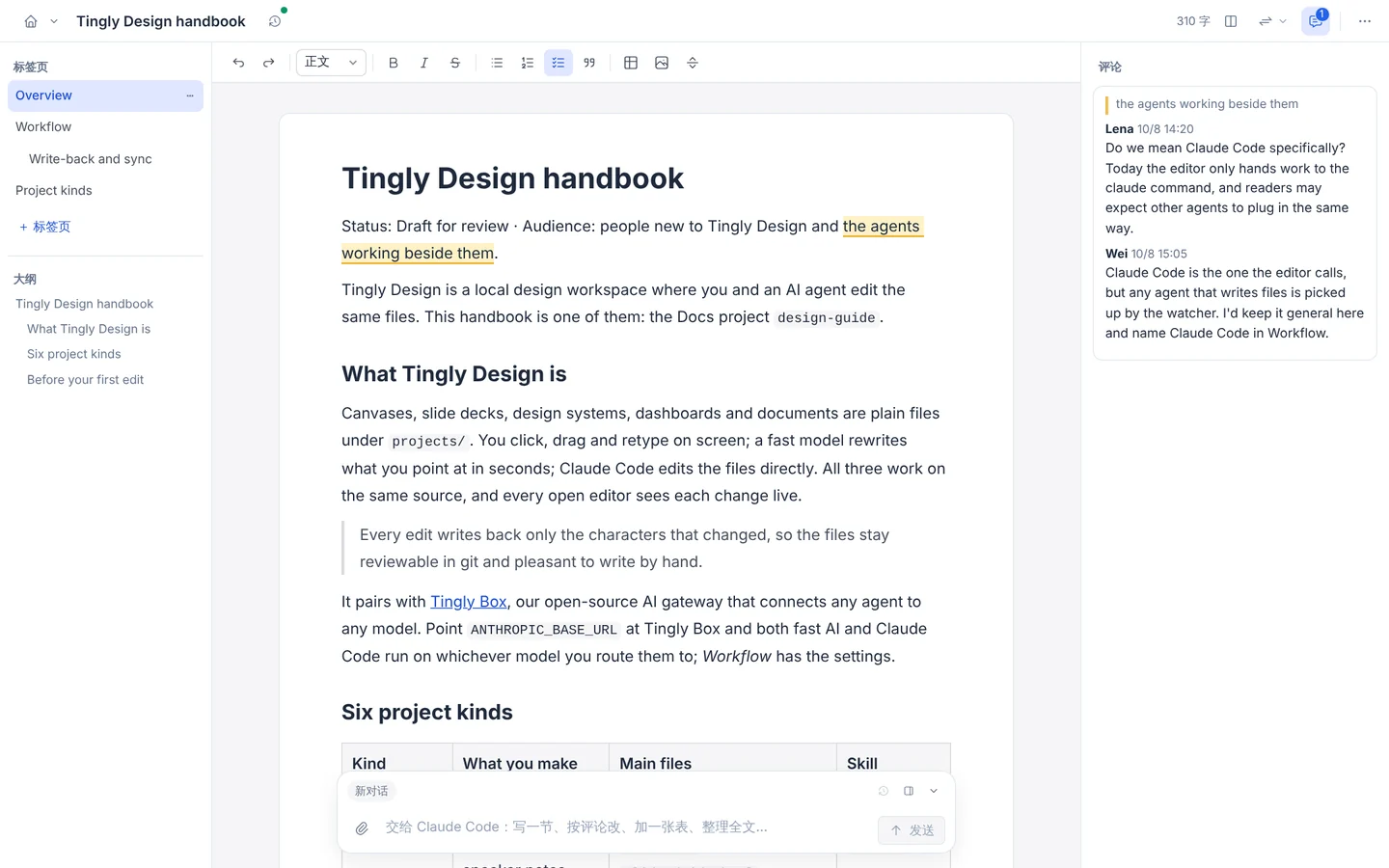The height and width of the screenshot is (868, 1389).
Task: Jump to outline item Tingly Design handbook
Action: 84,304
